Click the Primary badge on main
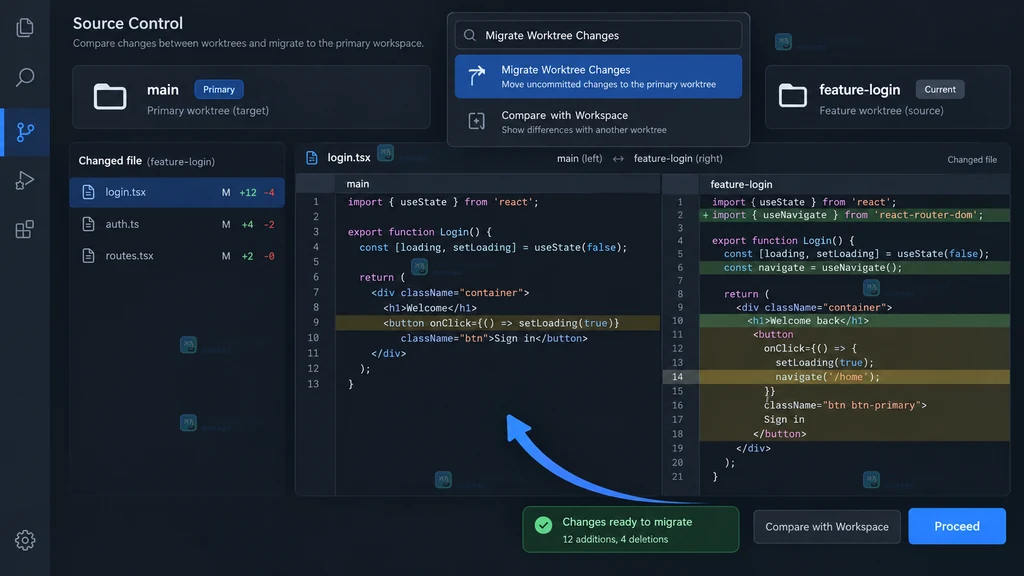Viewport: 1024px width, 576px height. 219,89
